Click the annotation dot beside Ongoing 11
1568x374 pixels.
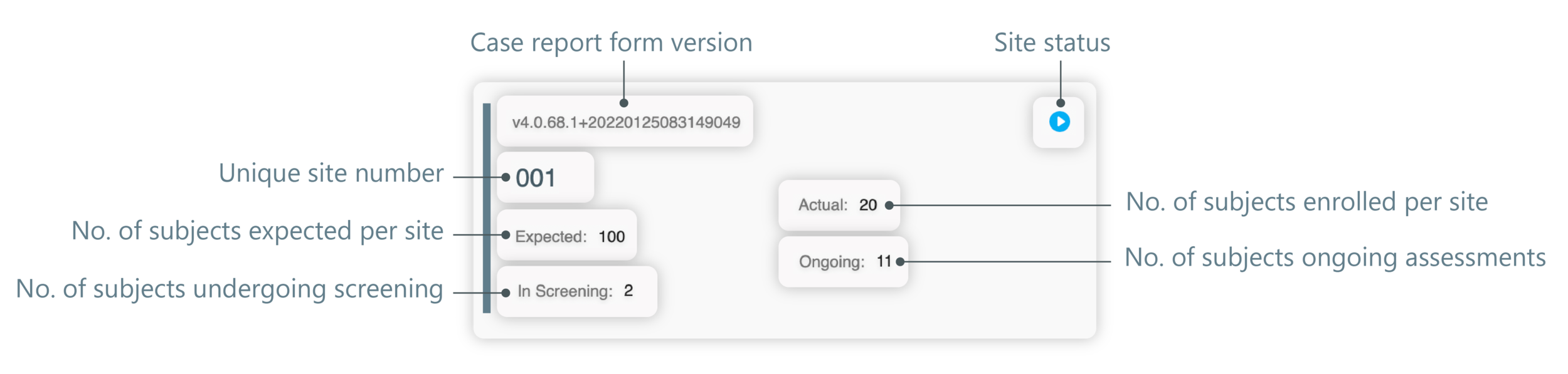pyautogui.click(x=900, y=261)
